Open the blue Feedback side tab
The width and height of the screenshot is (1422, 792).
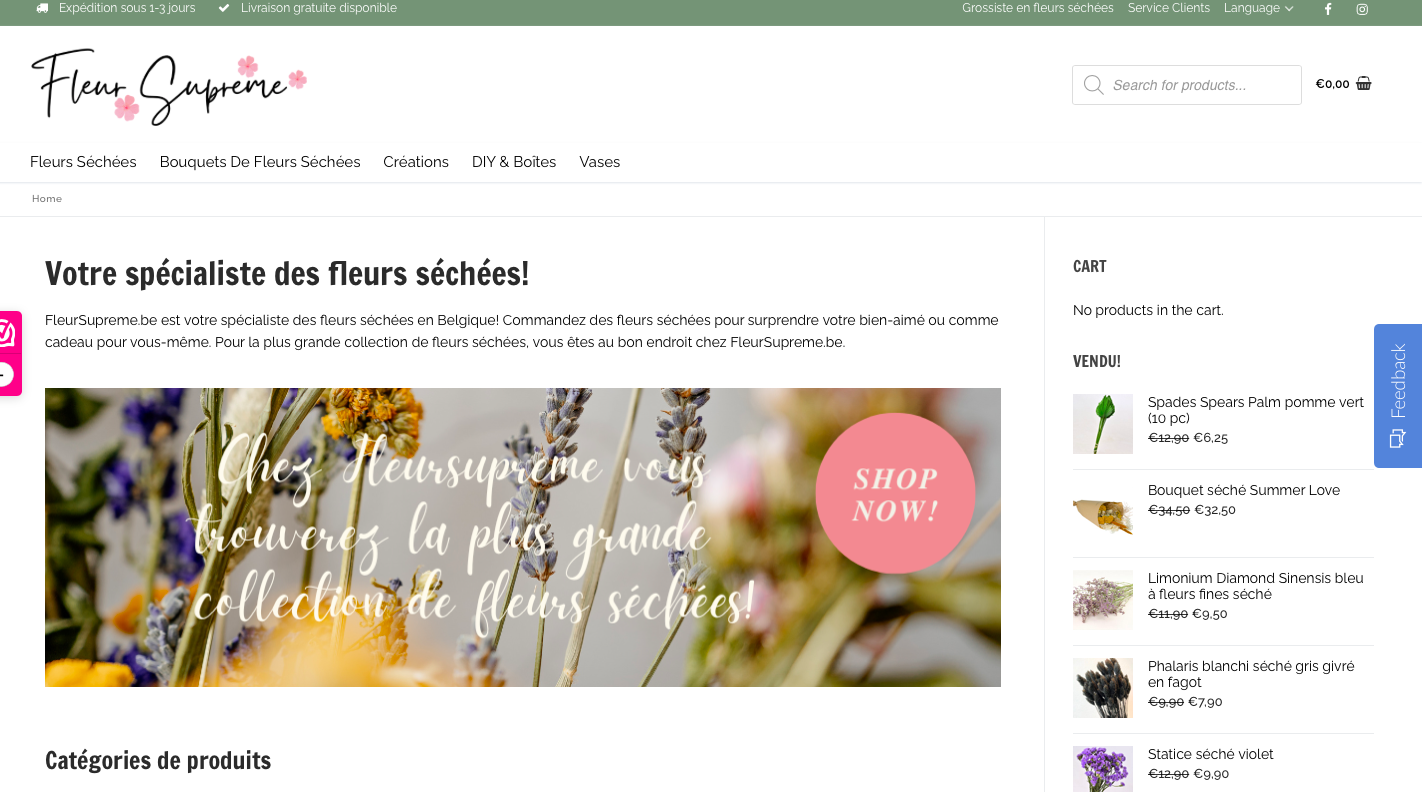click(x=1398, y=396)
